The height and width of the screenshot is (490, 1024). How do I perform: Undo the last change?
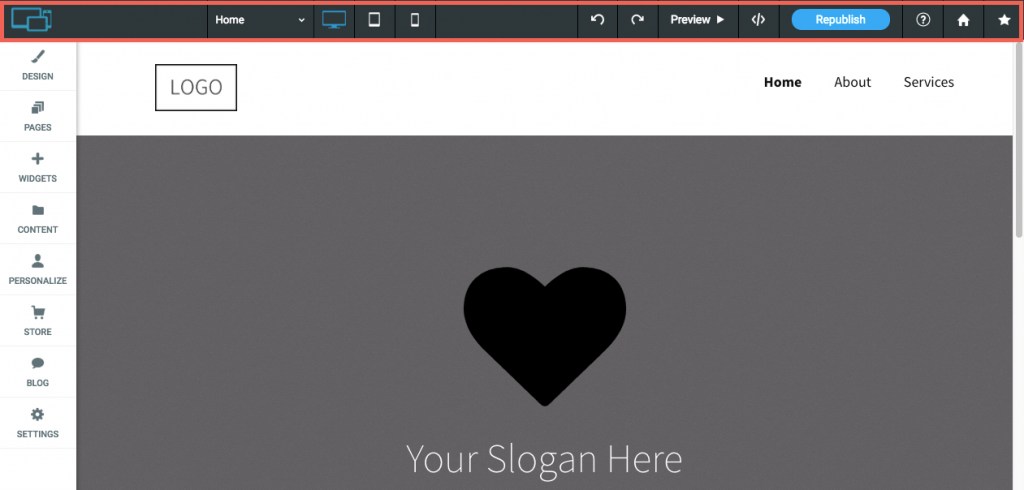pos(598,20)
